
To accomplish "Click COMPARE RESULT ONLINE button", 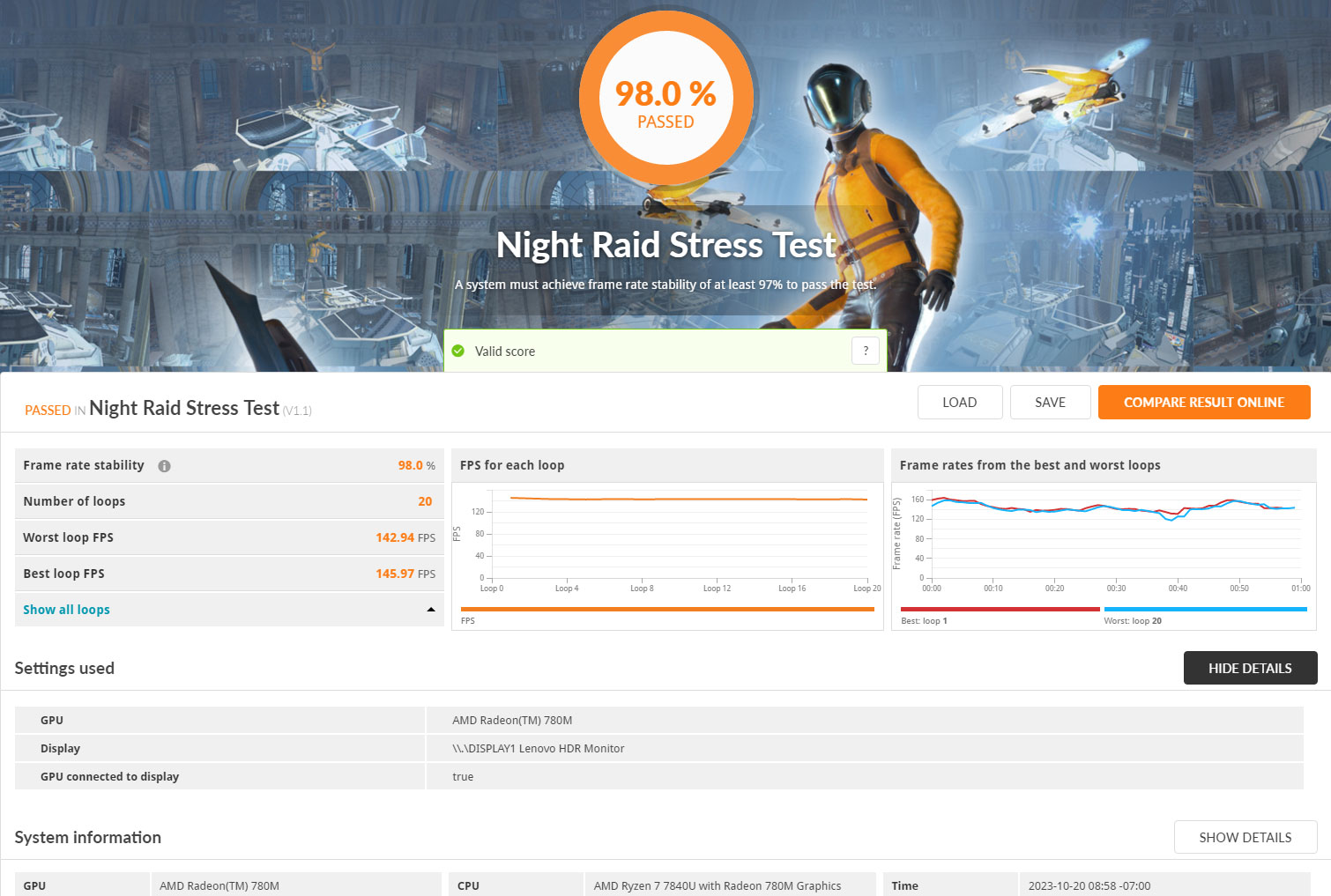I will pyautogui.click(x=1204, y=402).
